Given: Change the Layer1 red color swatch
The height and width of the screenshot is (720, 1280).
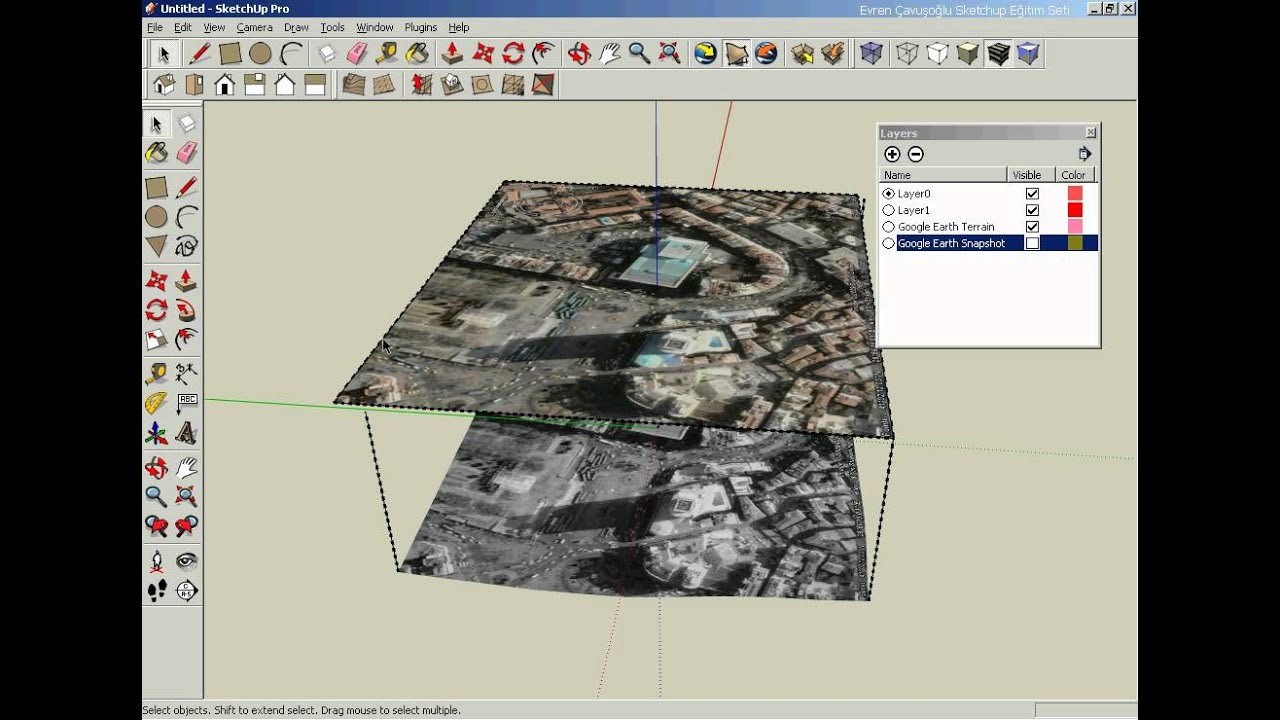Looking at the screenshot, I should click(1075, 210).
